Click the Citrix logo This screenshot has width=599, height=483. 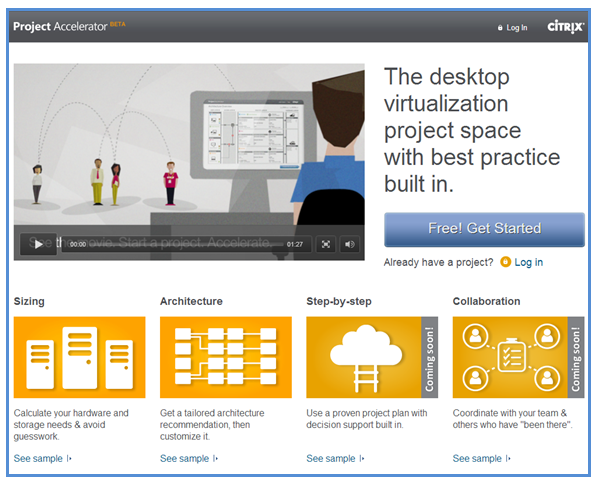point(565,27)
